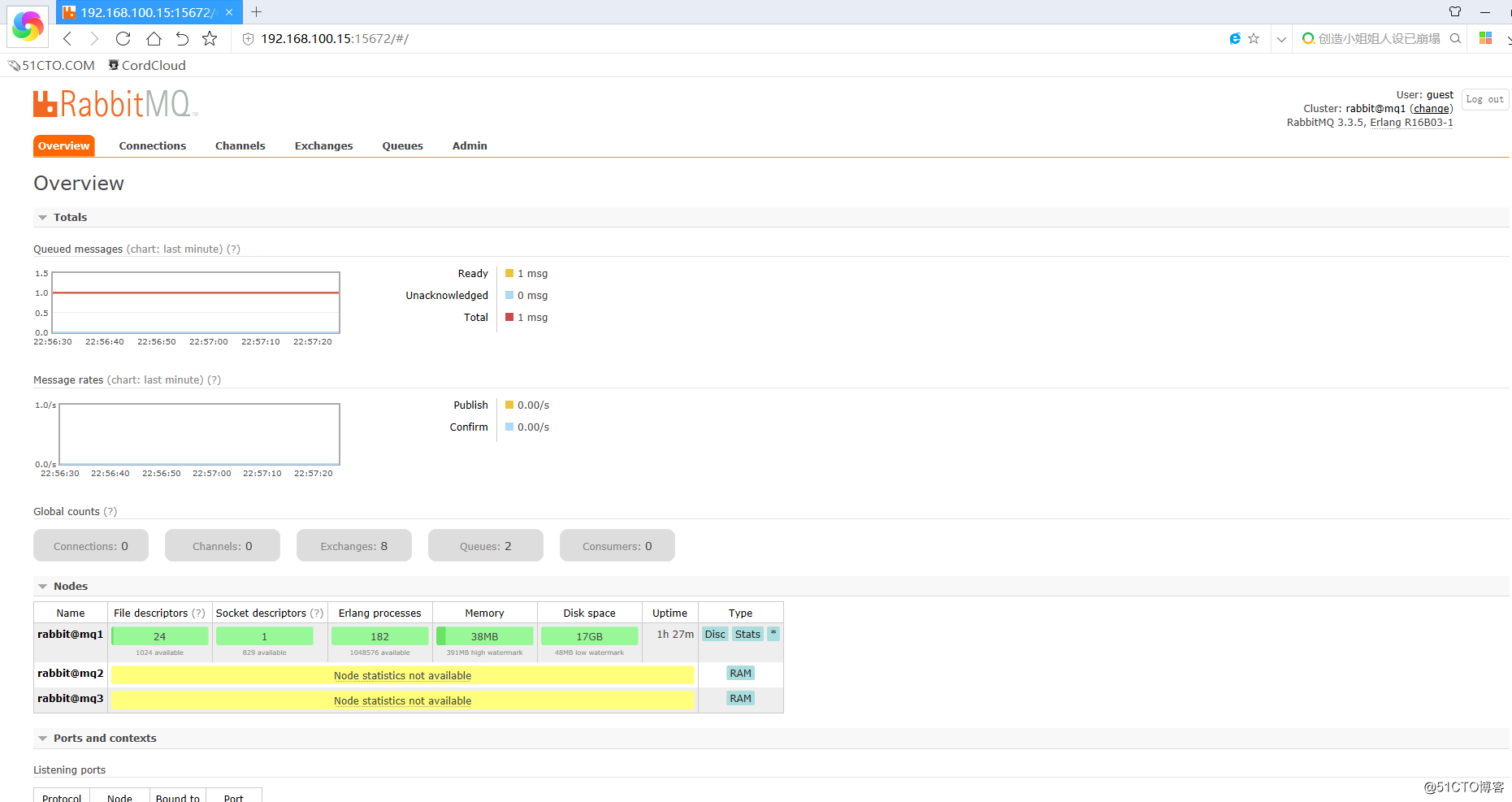Viewport: 1512px width, 802px height.
Task: Click the RabbitMQ logo
Action: (x=115, y=104)
